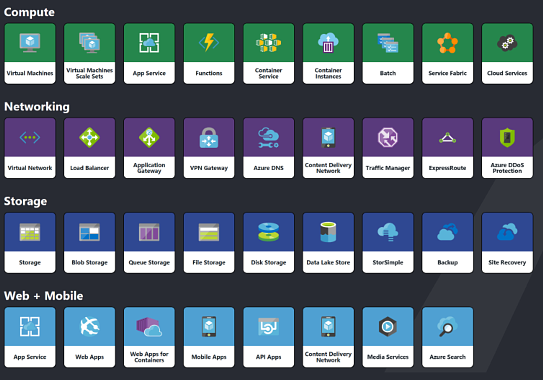Screen dimensions: 543x380
Task: Open the Load Balancer tile
Action: (89, 148)
